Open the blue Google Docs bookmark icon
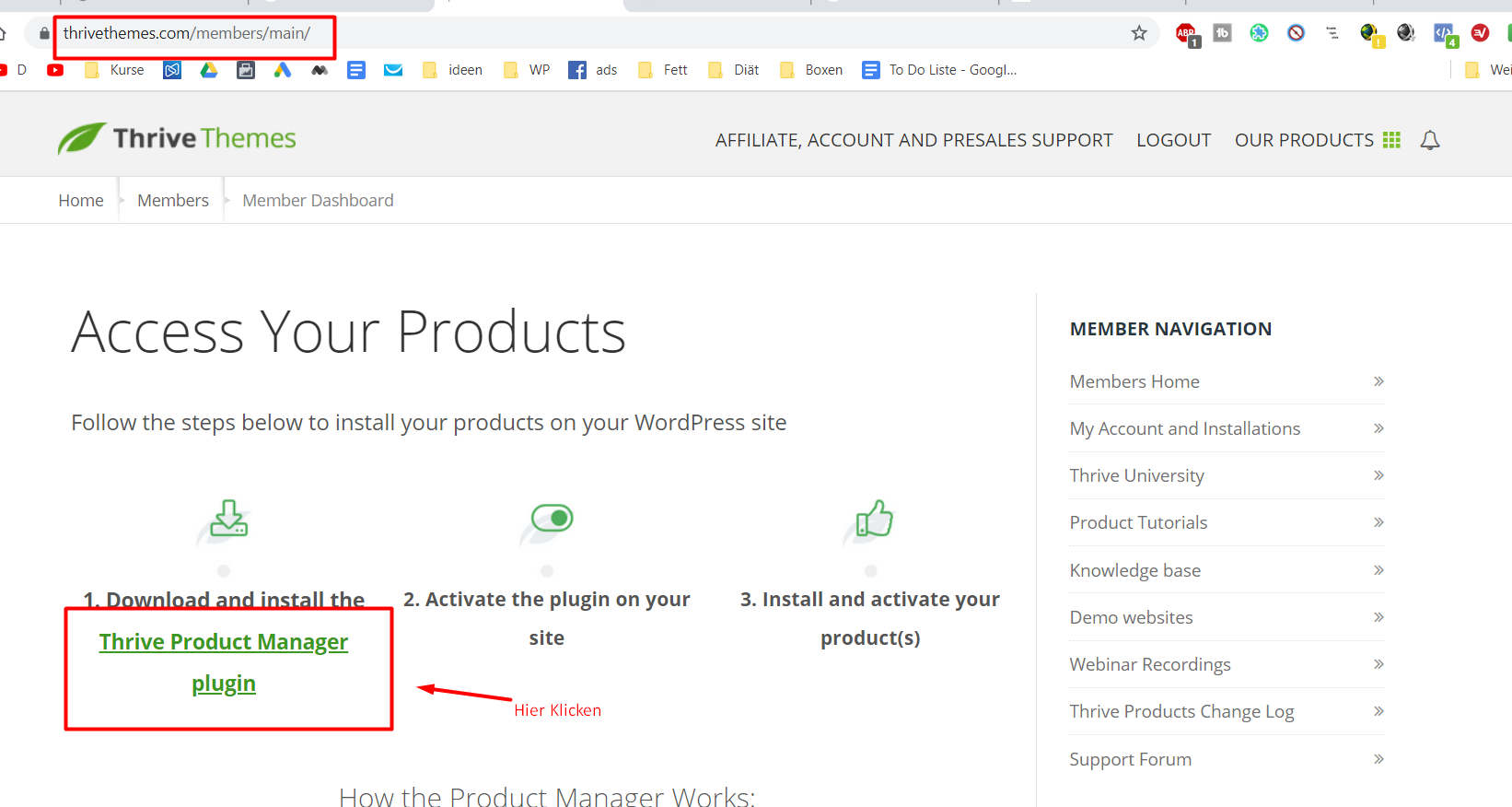Image resolution: width=1512 pixels, height=807 pixels. [356, 70]
